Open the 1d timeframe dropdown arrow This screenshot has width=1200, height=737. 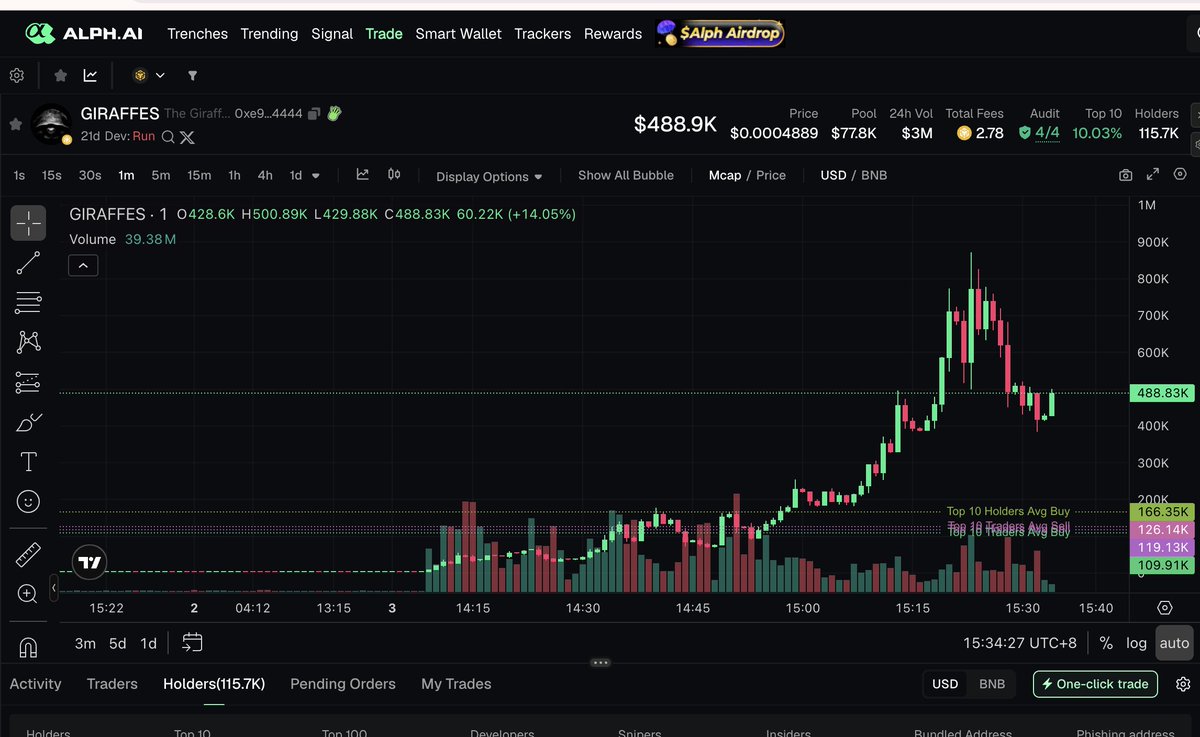316,175
